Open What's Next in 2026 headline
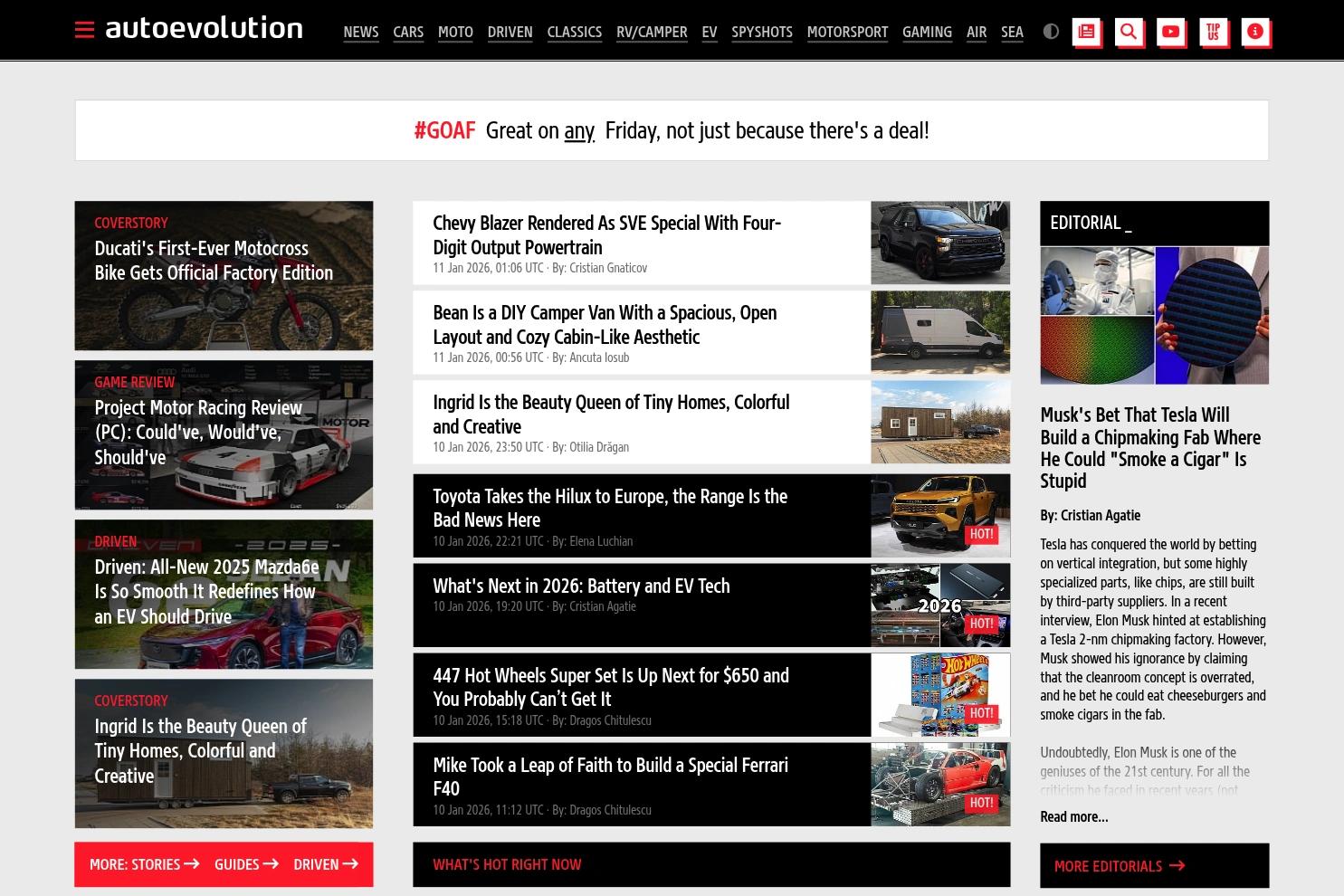Screen dimensions: 1344x896 (581, 586)
